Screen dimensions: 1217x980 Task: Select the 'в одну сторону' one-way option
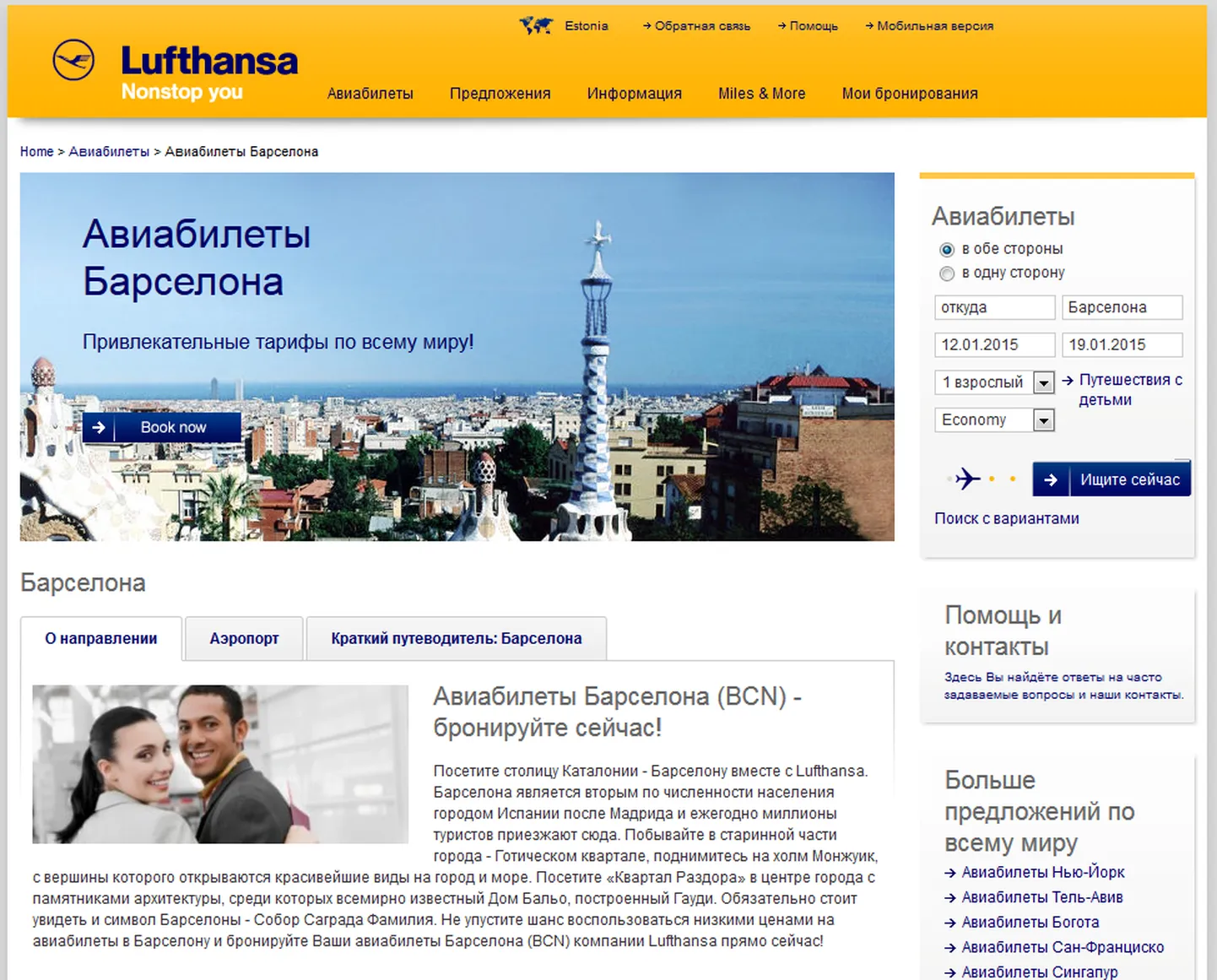[947, 273]
